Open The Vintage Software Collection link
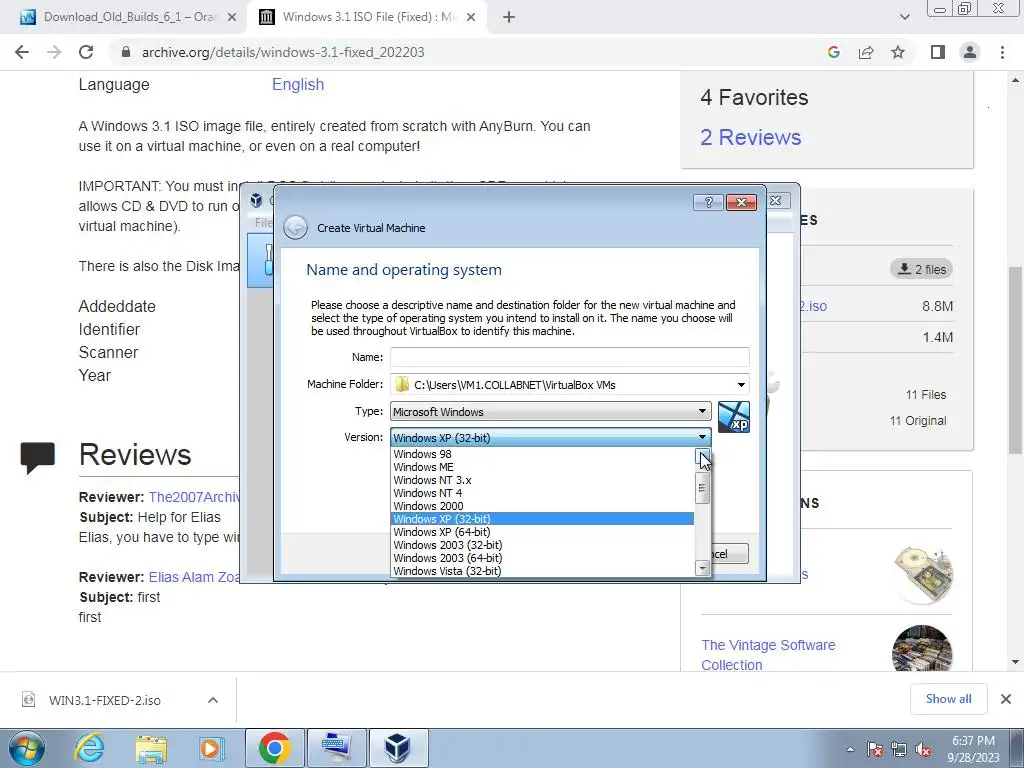1024x768 pixels. coord(768,655)
